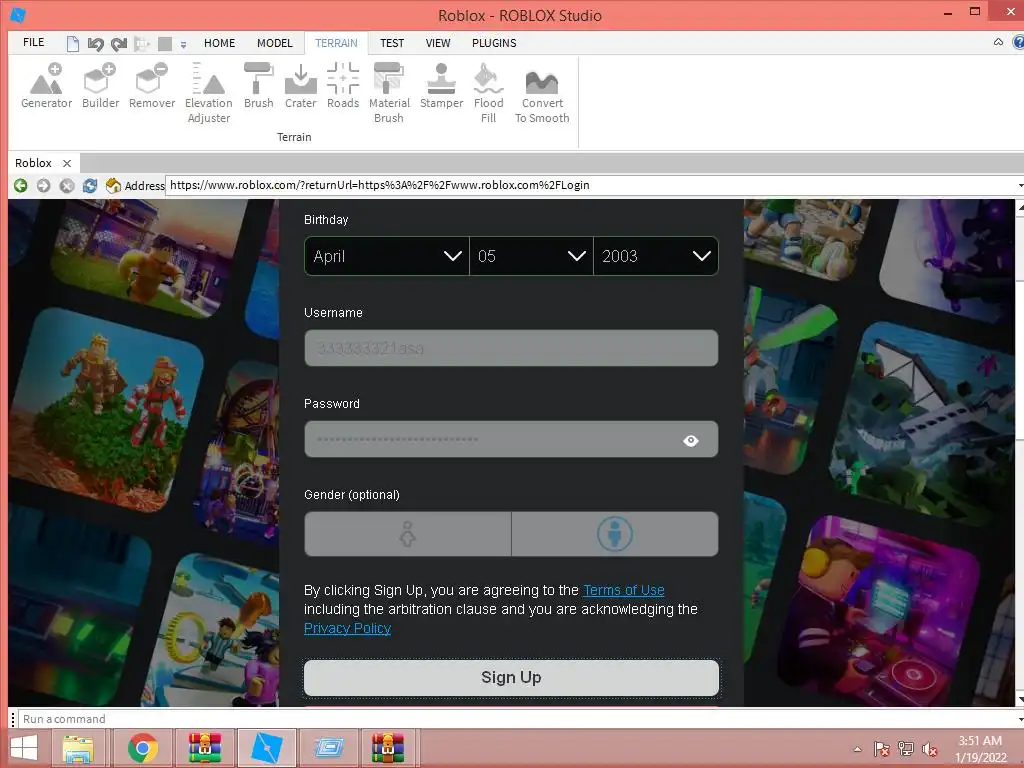Switch to the VIEW ribbon tab

pos(438,43)
